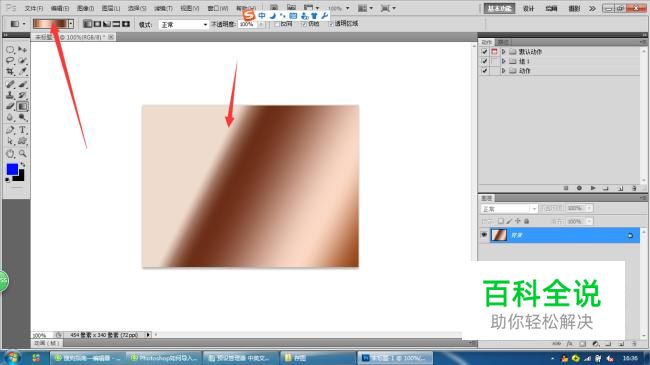
Task: Click the blue foreground color swatch
Action: 12,169
